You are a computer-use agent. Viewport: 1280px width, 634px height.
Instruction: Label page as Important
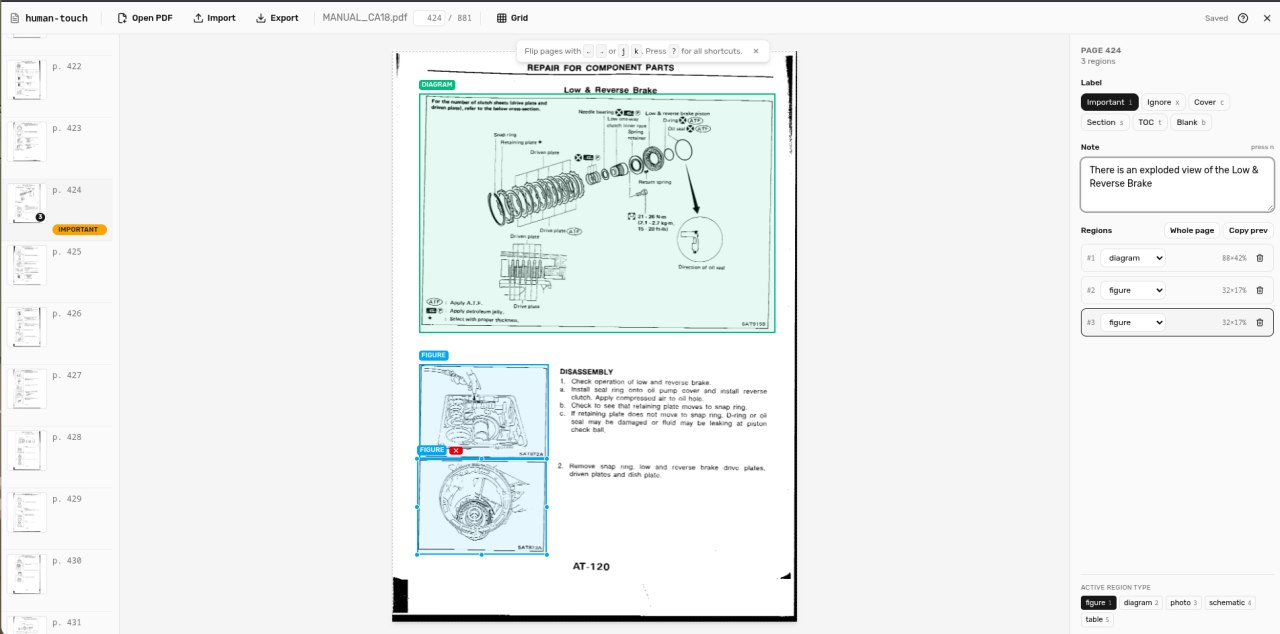(x=1110, y=102)
